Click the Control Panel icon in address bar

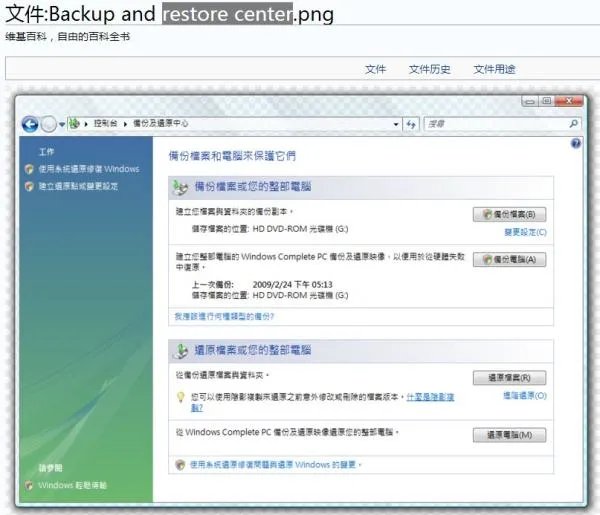click(75, 124)
